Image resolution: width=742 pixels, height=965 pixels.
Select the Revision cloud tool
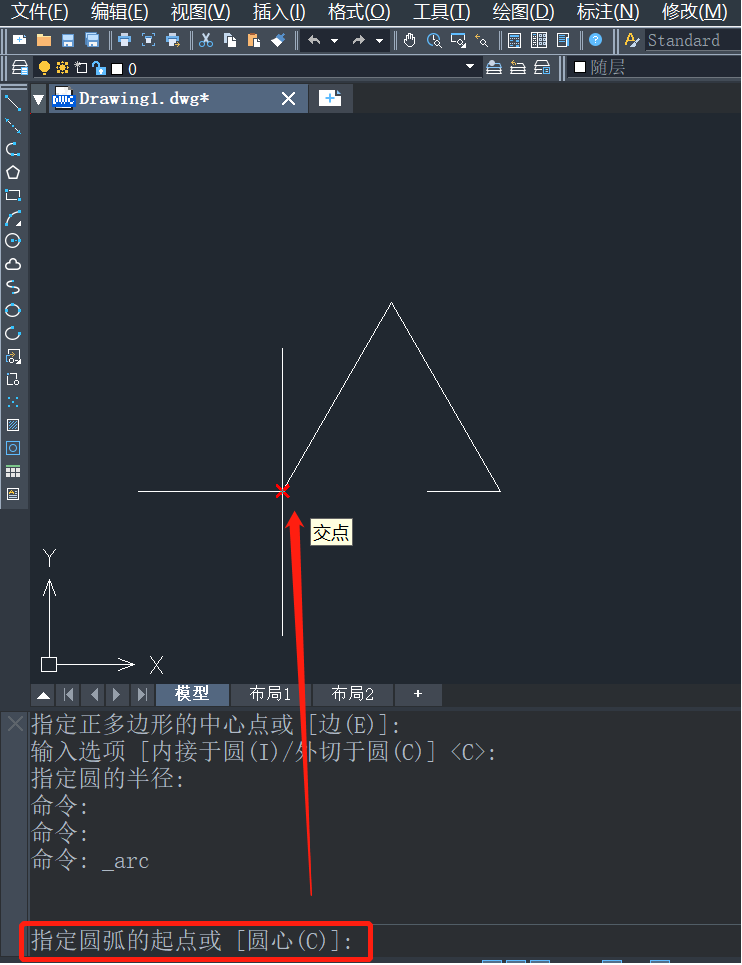click(x=13, y=264)
